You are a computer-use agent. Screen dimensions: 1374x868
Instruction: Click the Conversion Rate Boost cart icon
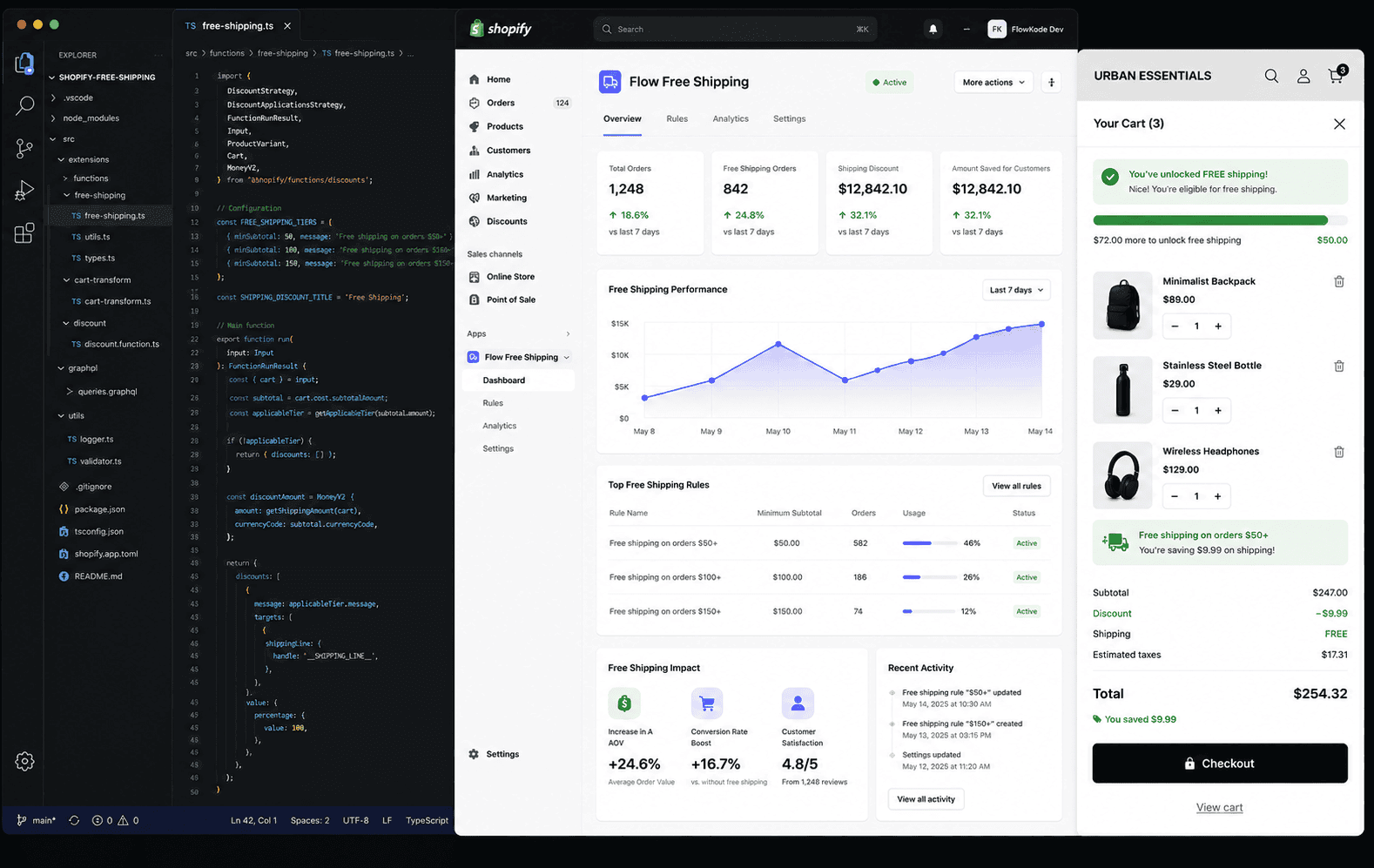point(707,703)
